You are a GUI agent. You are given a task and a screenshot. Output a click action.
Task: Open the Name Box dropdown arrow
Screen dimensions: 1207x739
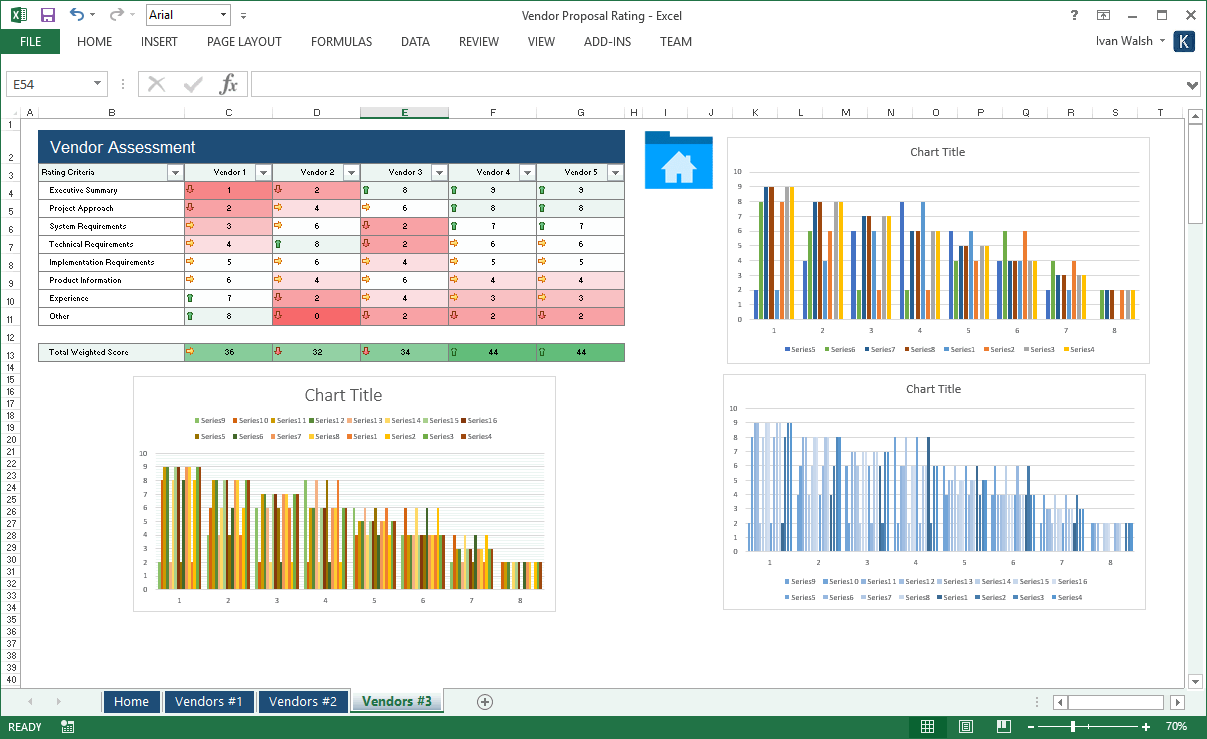coord(98,84)
